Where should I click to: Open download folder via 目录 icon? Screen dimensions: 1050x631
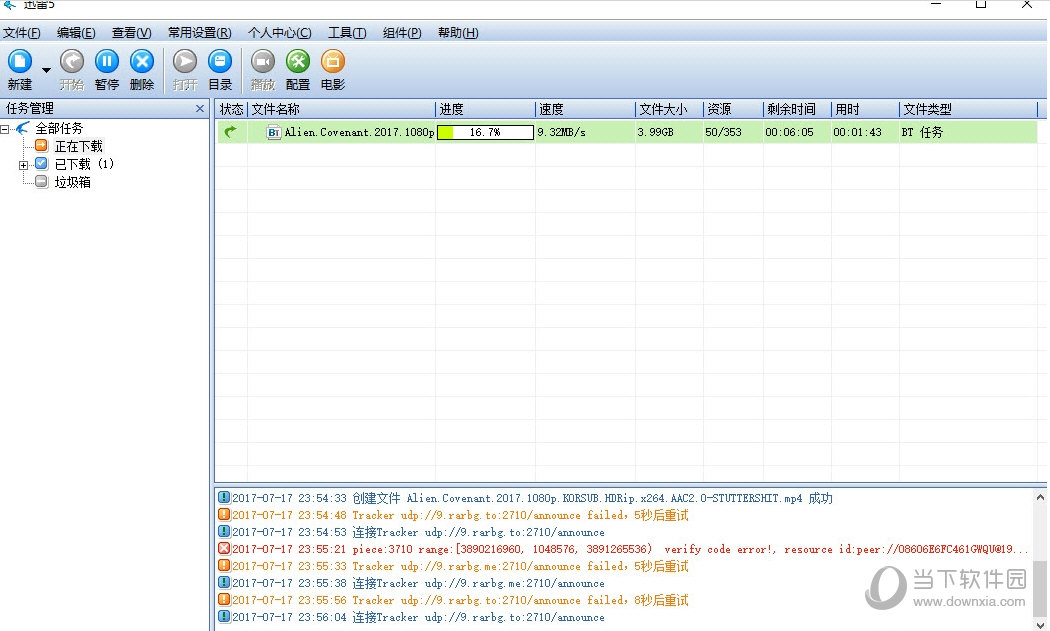click(220, 62)
